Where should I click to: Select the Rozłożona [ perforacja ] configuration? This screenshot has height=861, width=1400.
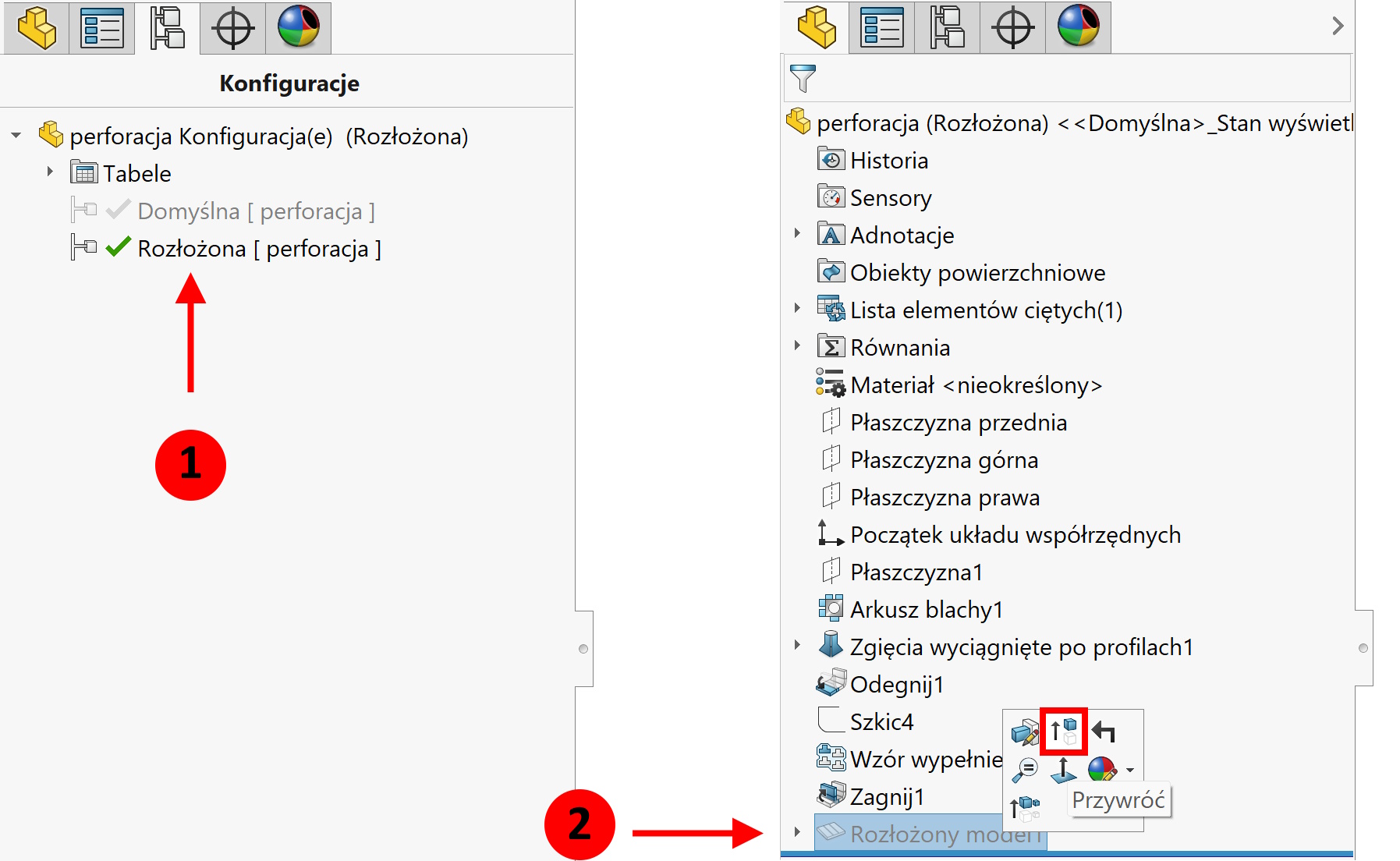[258, 249]
